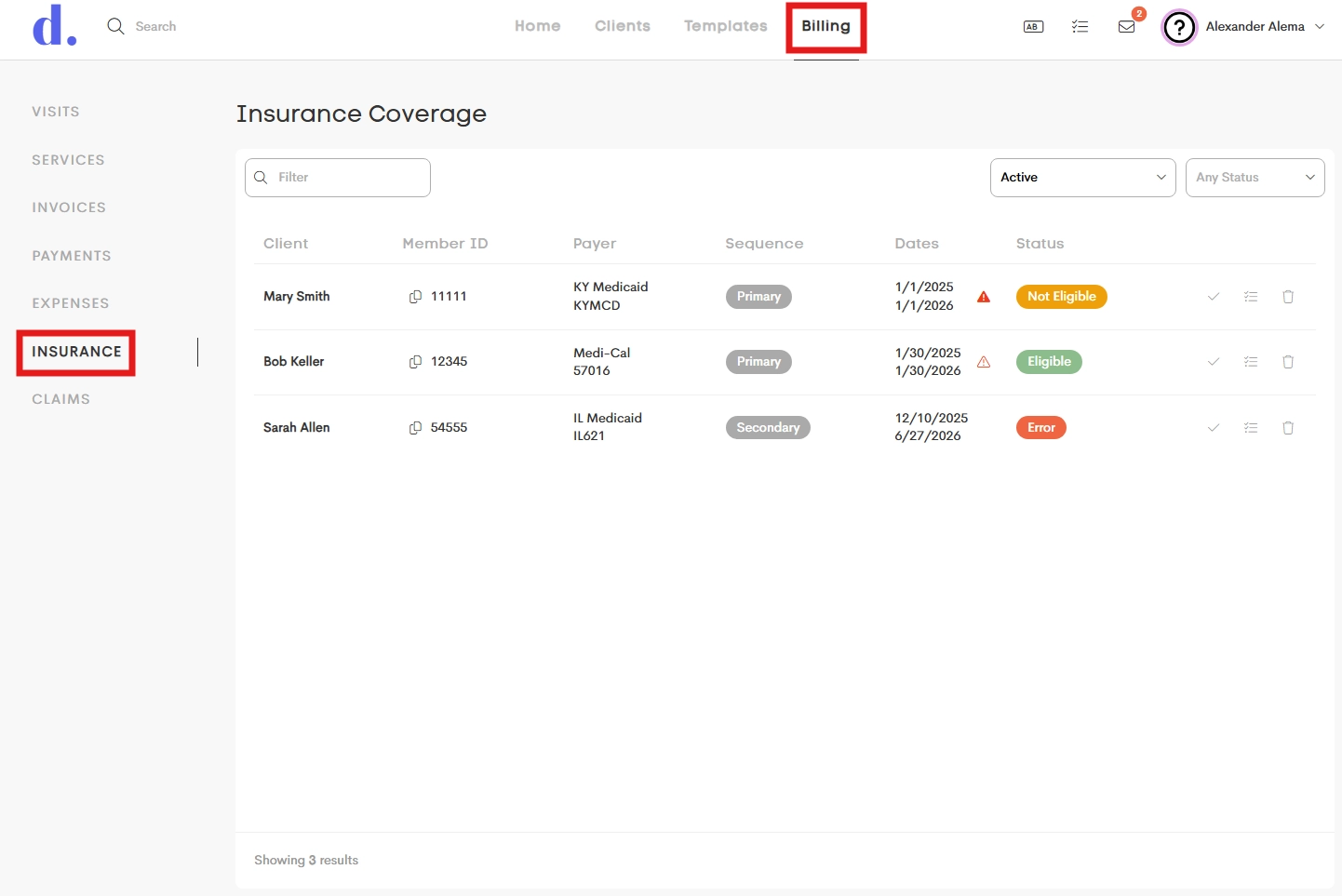Click the Error status badge
The height and width of the screenshot is (896, 1342).
point(1041,428)
